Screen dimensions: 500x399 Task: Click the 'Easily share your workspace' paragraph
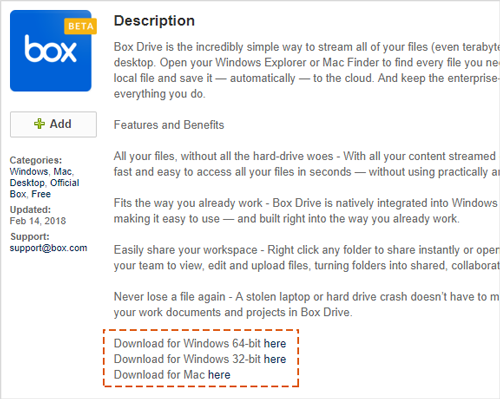(x=307, y=258)
